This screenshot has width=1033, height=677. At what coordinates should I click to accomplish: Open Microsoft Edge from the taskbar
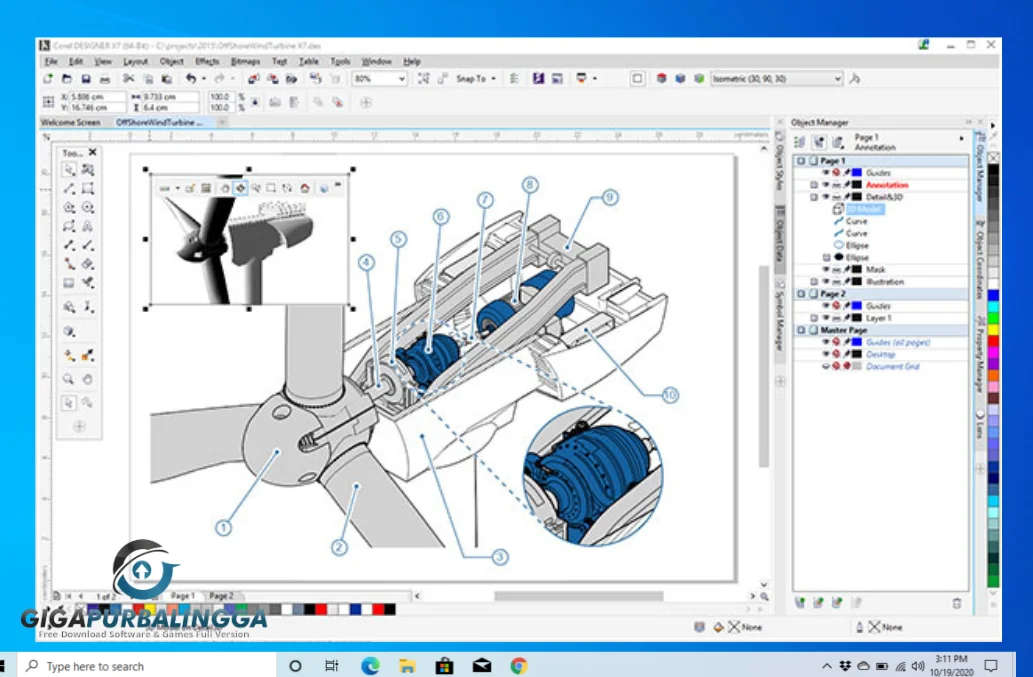pos(370,666)
